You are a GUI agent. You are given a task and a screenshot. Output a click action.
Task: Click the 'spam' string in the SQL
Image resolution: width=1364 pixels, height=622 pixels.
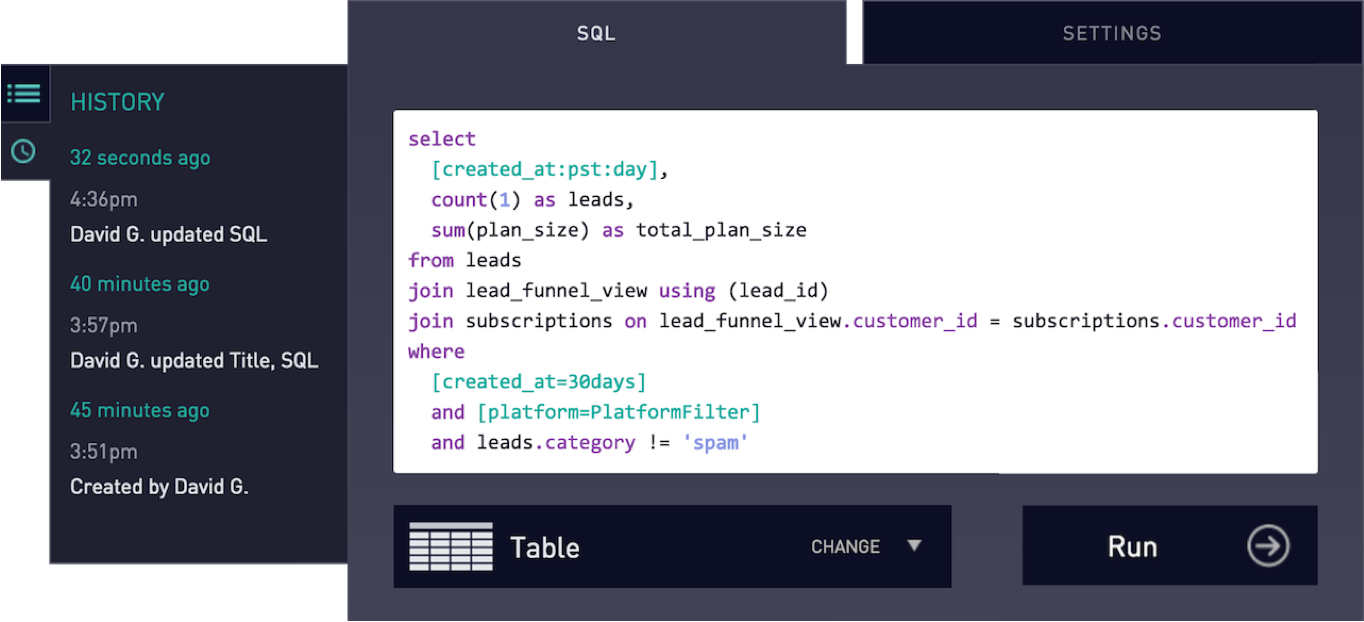715,442
